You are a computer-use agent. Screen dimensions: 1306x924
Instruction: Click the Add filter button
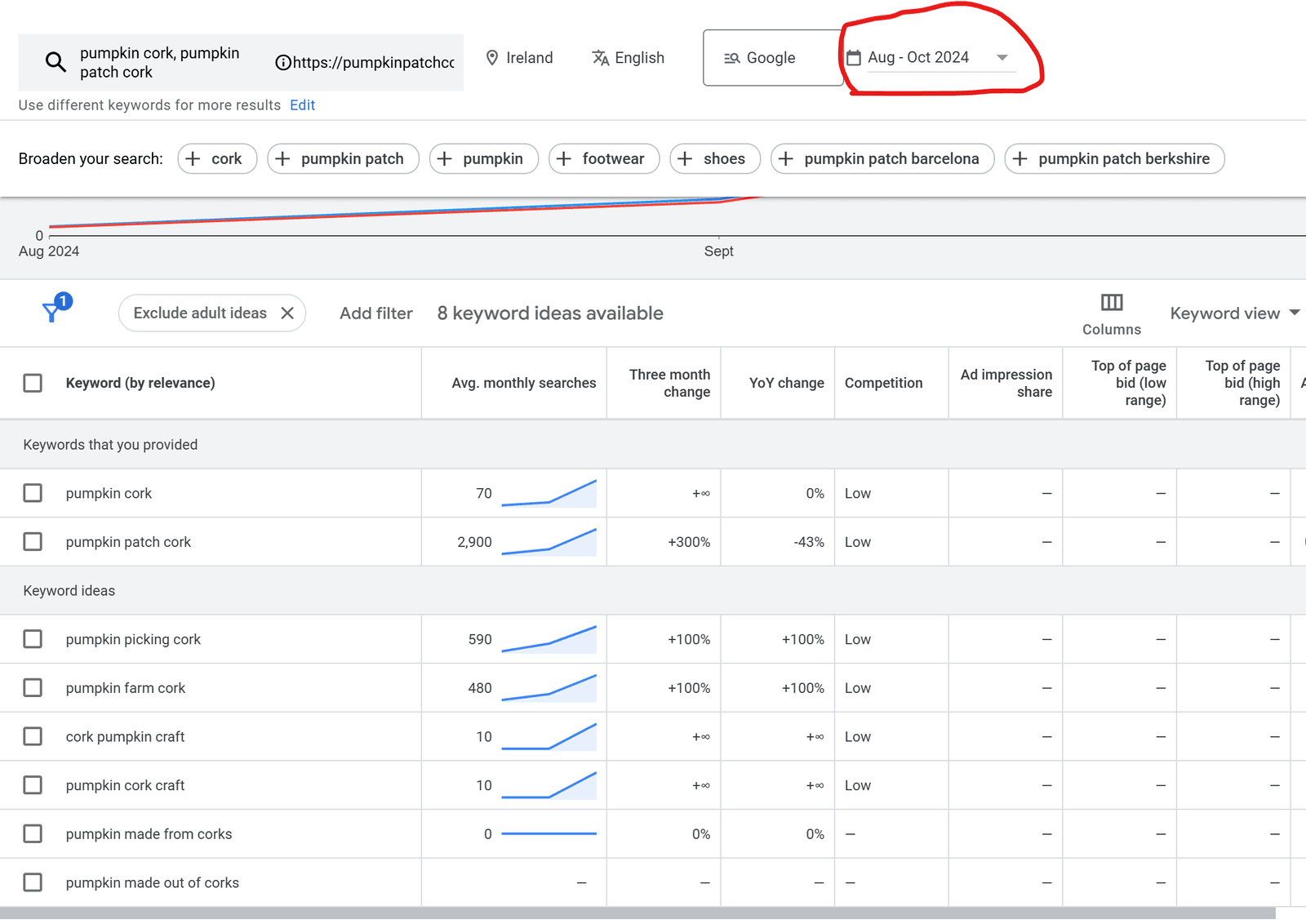(x=375, y=313)
